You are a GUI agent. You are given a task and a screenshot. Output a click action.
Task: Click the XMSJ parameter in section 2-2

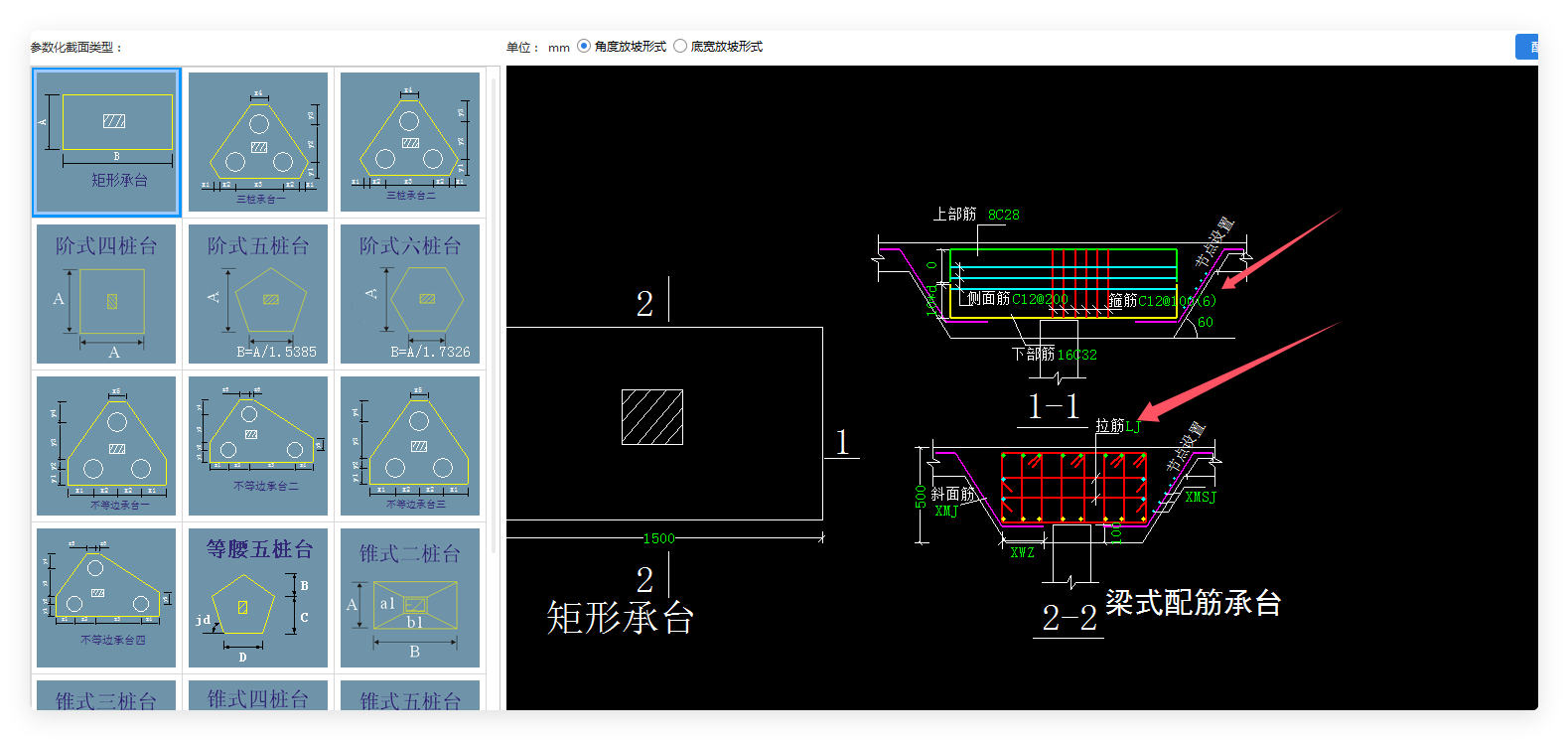(1201, 497)
